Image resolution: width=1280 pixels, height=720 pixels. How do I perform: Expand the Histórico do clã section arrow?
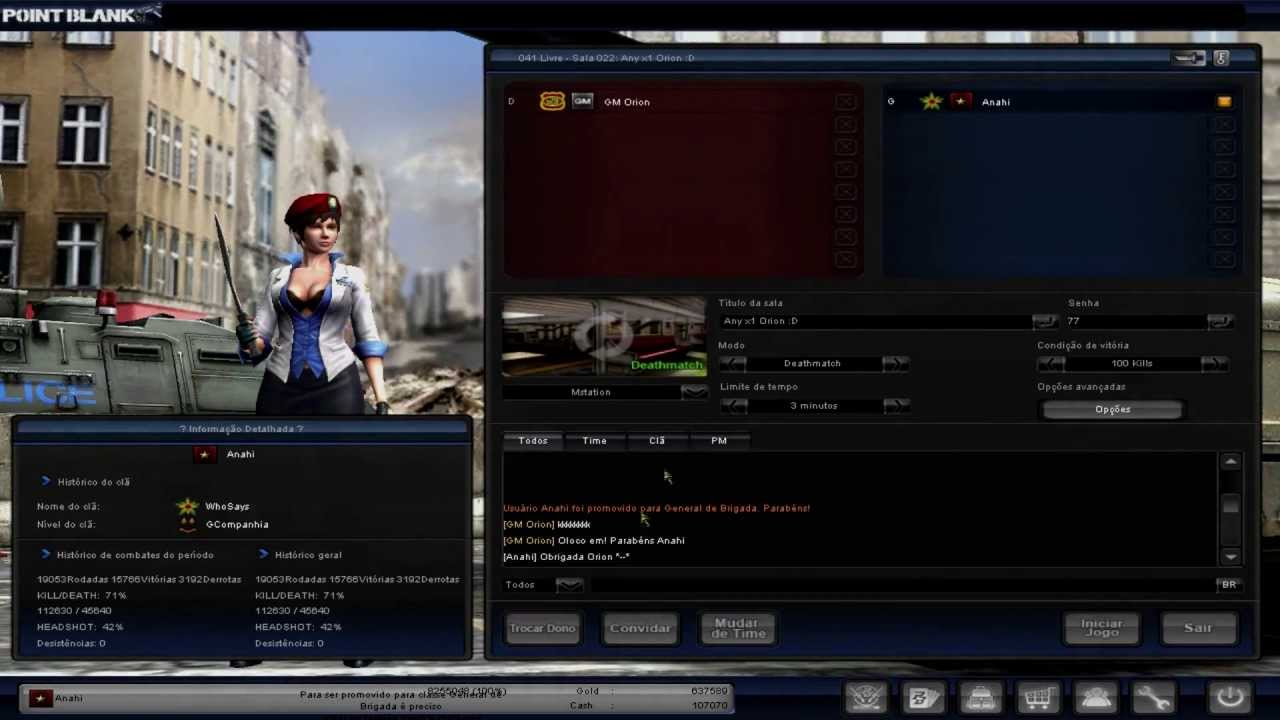click(46, 481)
